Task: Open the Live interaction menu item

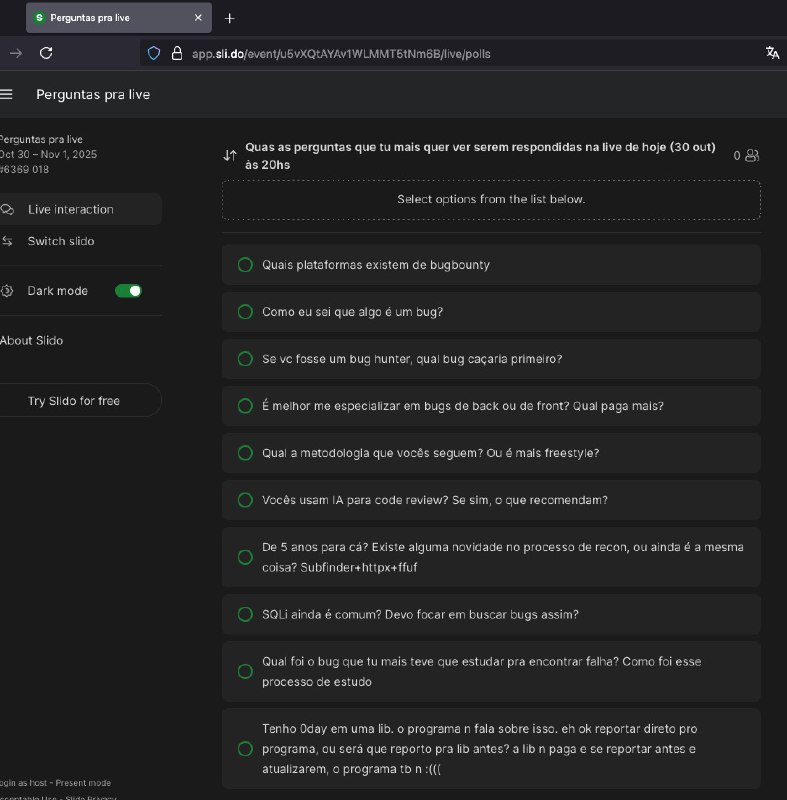Action: click(80, 209)
